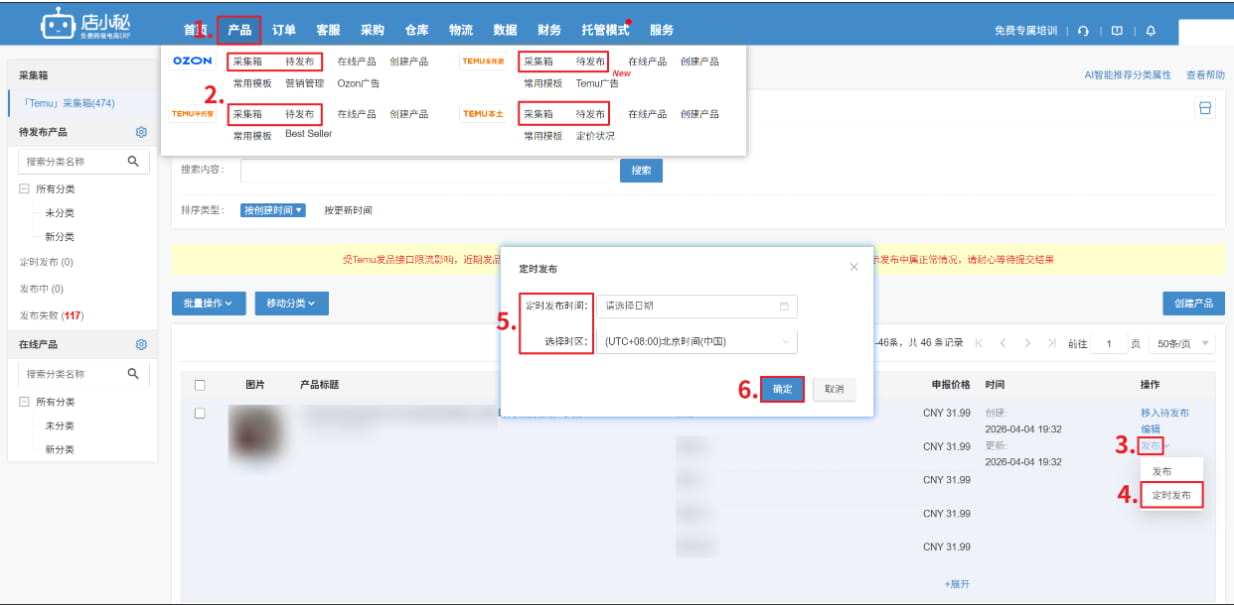Collapse 所有分类 under 在线产品
Viewport: 1234px width, 605px height.
point(24,402)
